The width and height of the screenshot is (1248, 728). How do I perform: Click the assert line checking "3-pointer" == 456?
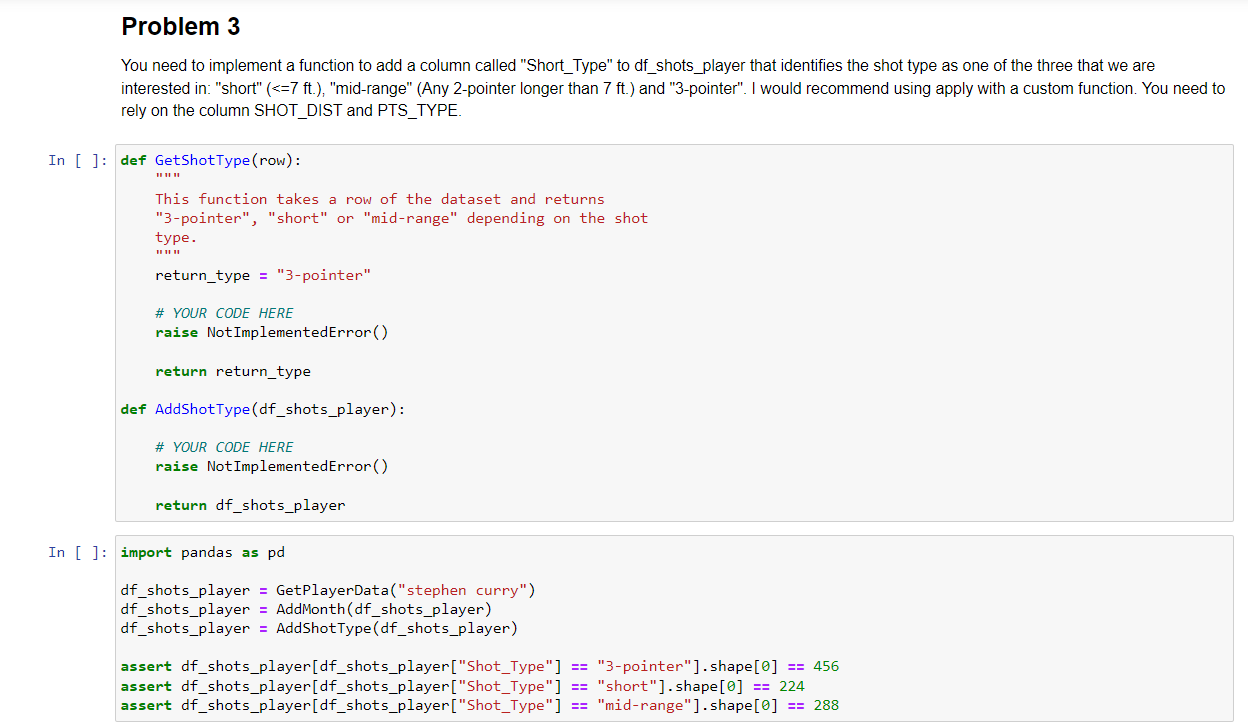point(480,666)
